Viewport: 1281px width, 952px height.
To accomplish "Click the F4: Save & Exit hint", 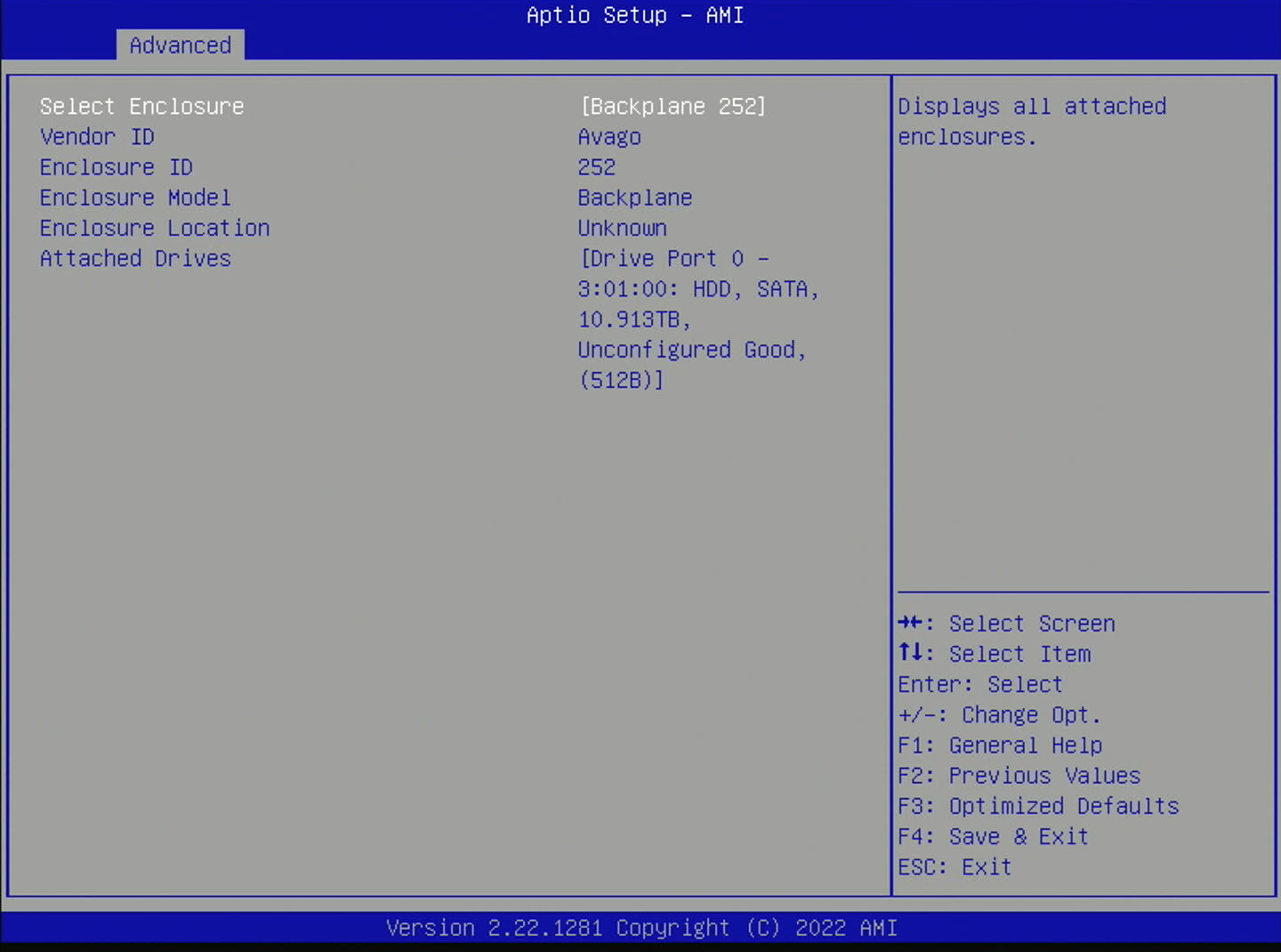I will pos(994,836).
